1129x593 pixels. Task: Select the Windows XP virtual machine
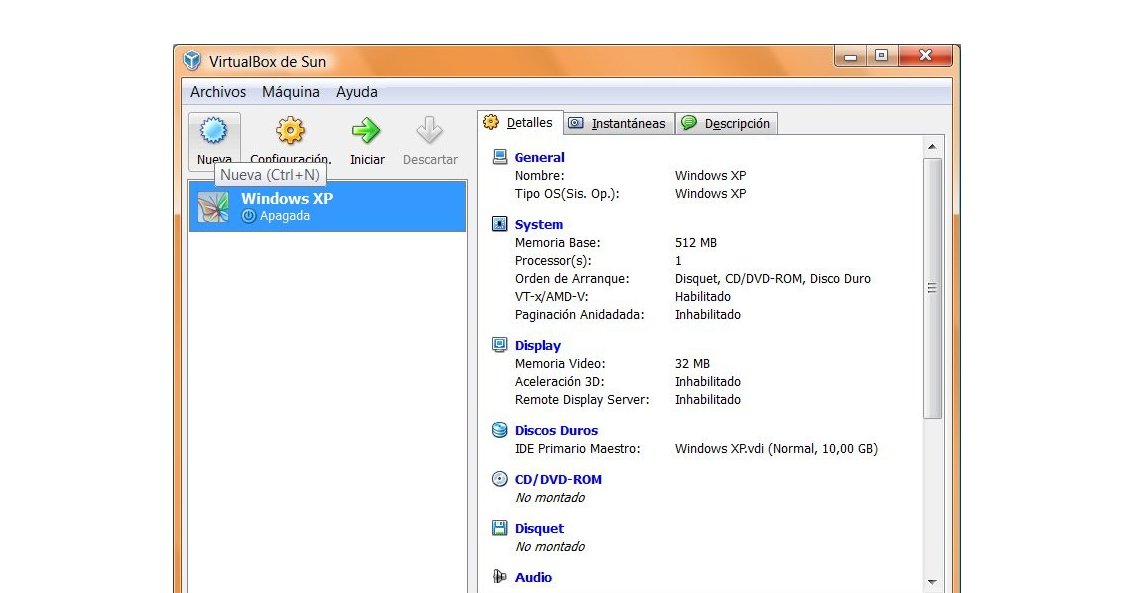point(287,198)
